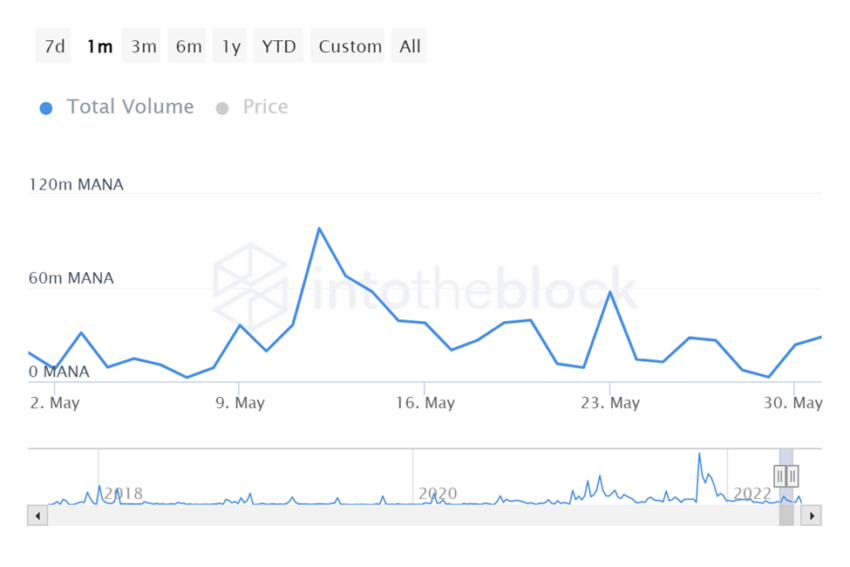The width and height of the screenshot is (850, 567).
Task: Switch to the 3m range
Action: (143, 46)
